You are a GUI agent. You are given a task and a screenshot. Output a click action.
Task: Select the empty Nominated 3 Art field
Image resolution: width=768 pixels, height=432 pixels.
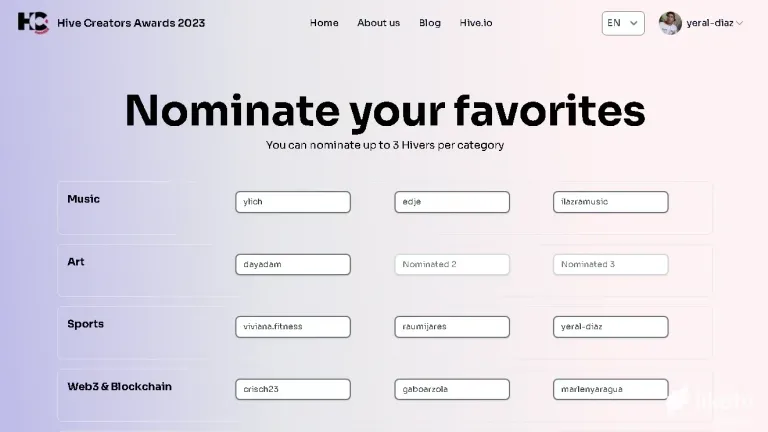coord(611,264)
